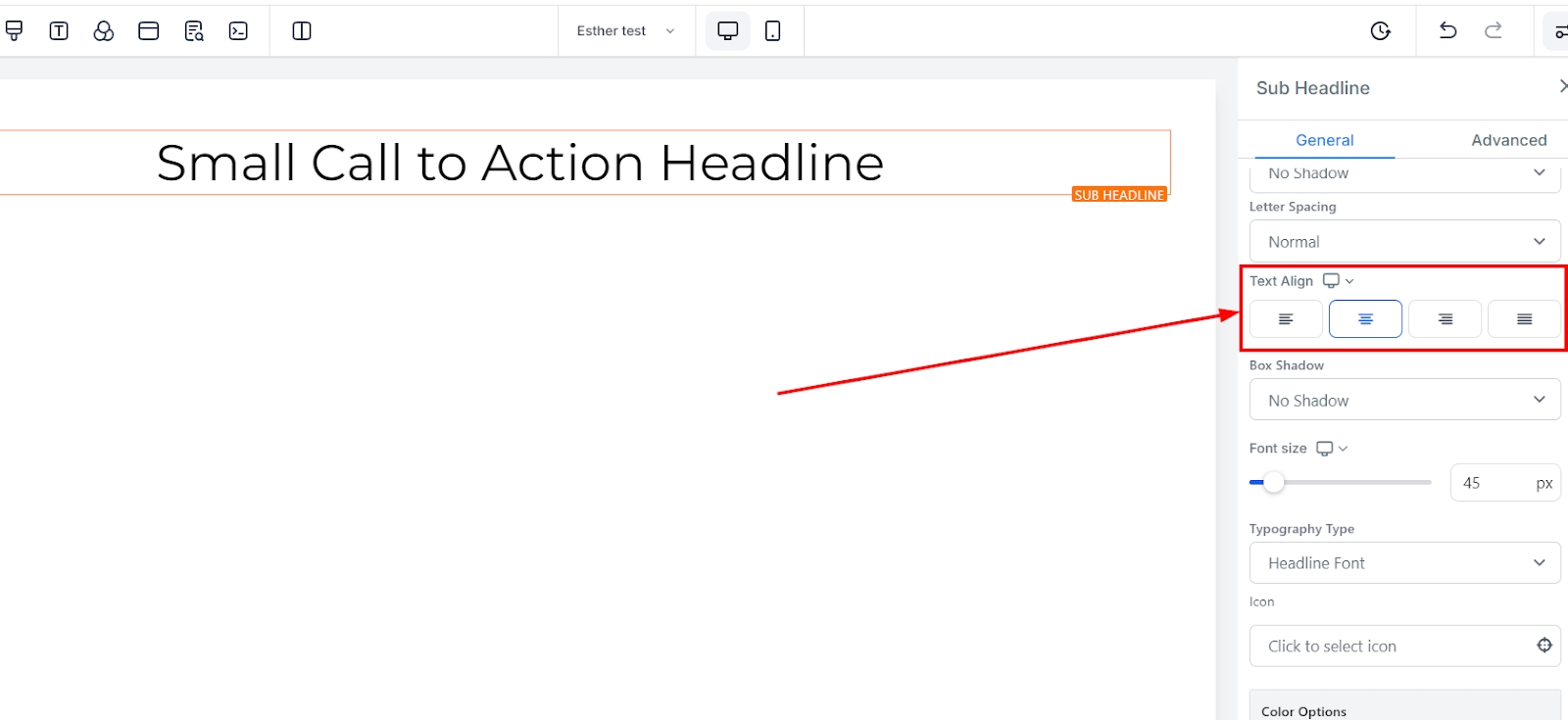Viewport: 1568px width, 720px height.
Task: Click the paint brush theme icon
Action: (14, 31)
